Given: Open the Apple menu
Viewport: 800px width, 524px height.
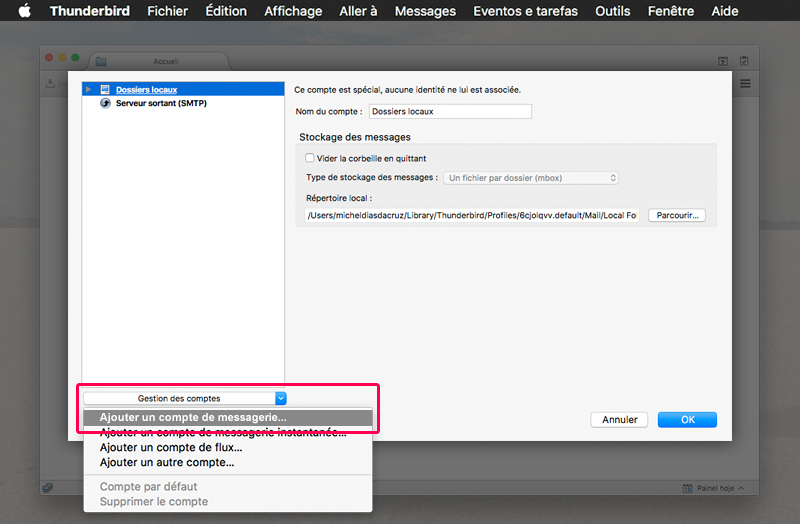Looking at the screenshot, I should point(24,11).
